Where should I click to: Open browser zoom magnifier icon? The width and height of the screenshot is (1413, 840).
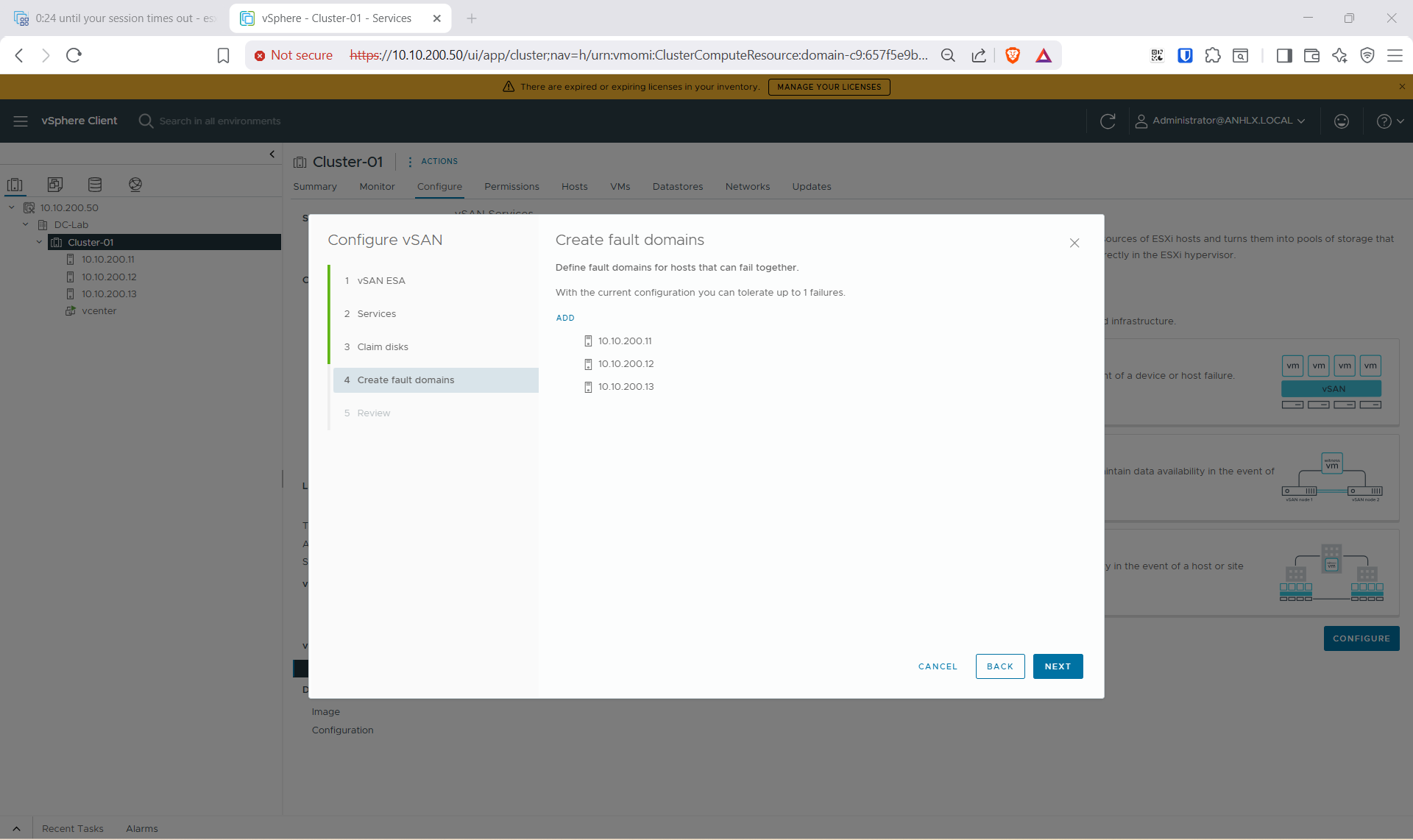click(948, 55)
